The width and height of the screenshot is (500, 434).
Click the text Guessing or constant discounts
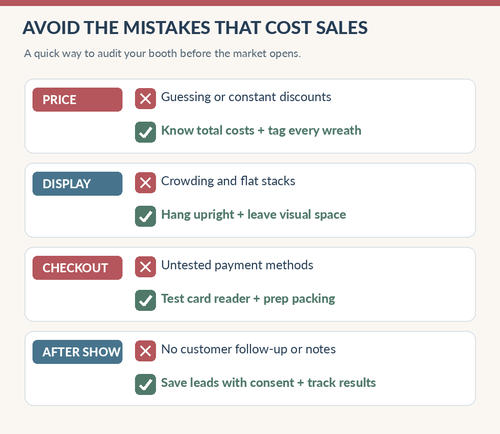click(246, 97)
